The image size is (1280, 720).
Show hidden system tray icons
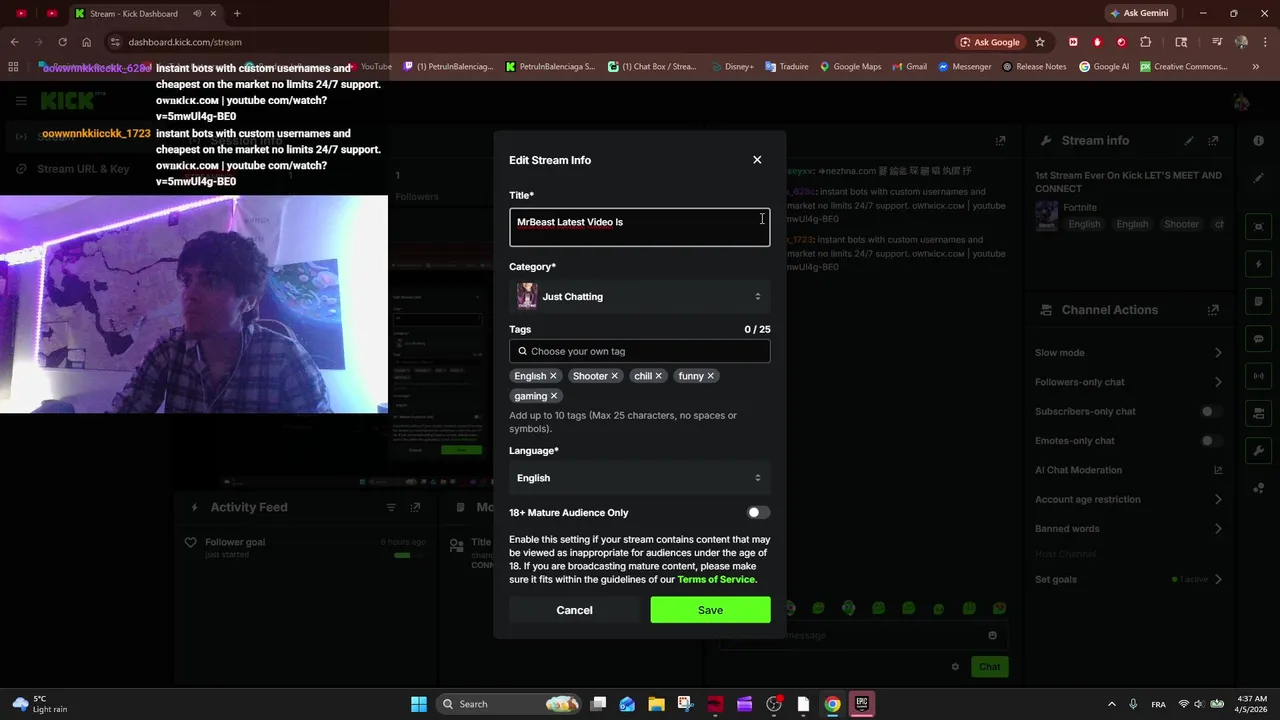point(1111,704)
